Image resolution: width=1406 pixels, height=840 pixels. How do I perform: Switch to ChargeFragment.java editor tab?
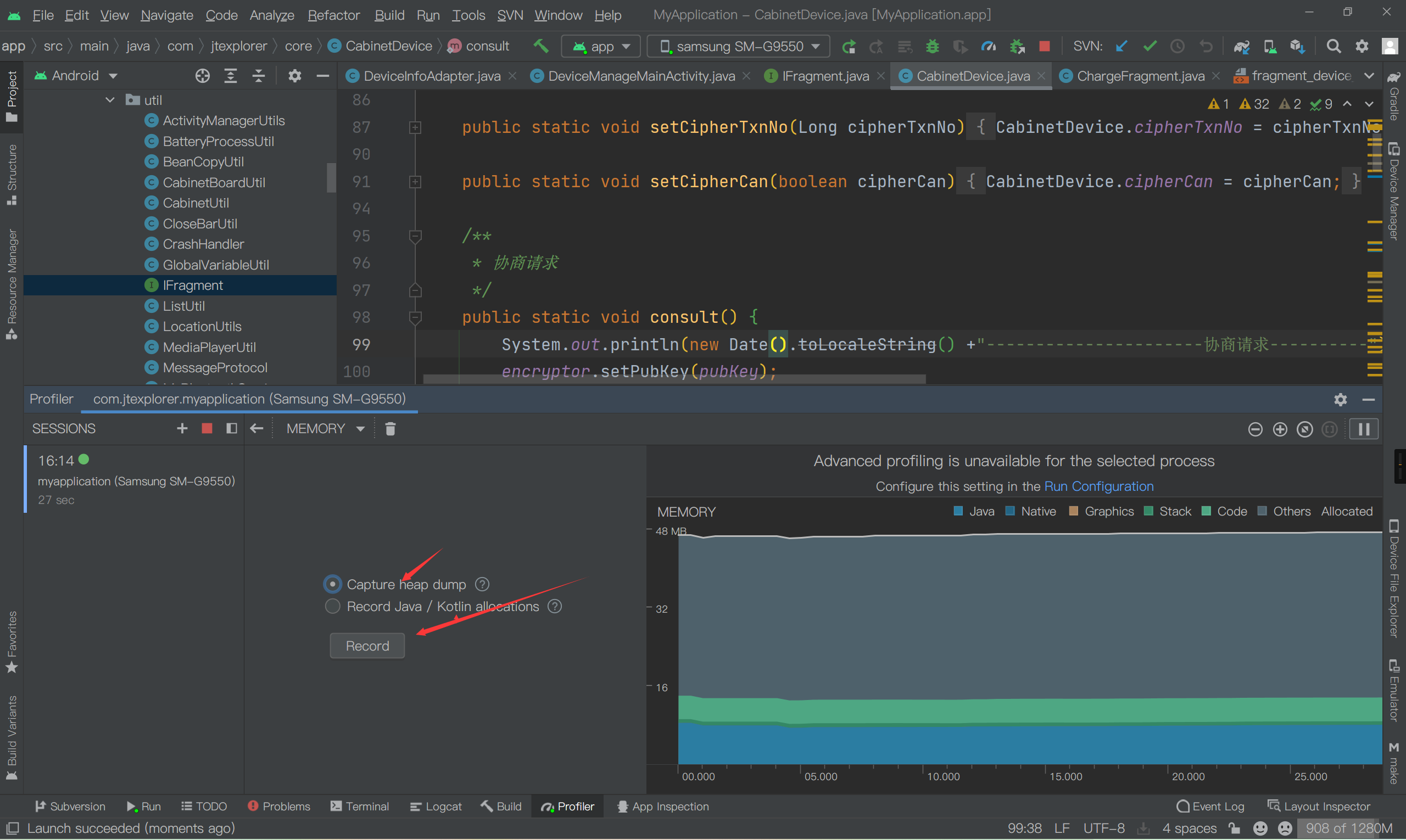click(1139, 76)
